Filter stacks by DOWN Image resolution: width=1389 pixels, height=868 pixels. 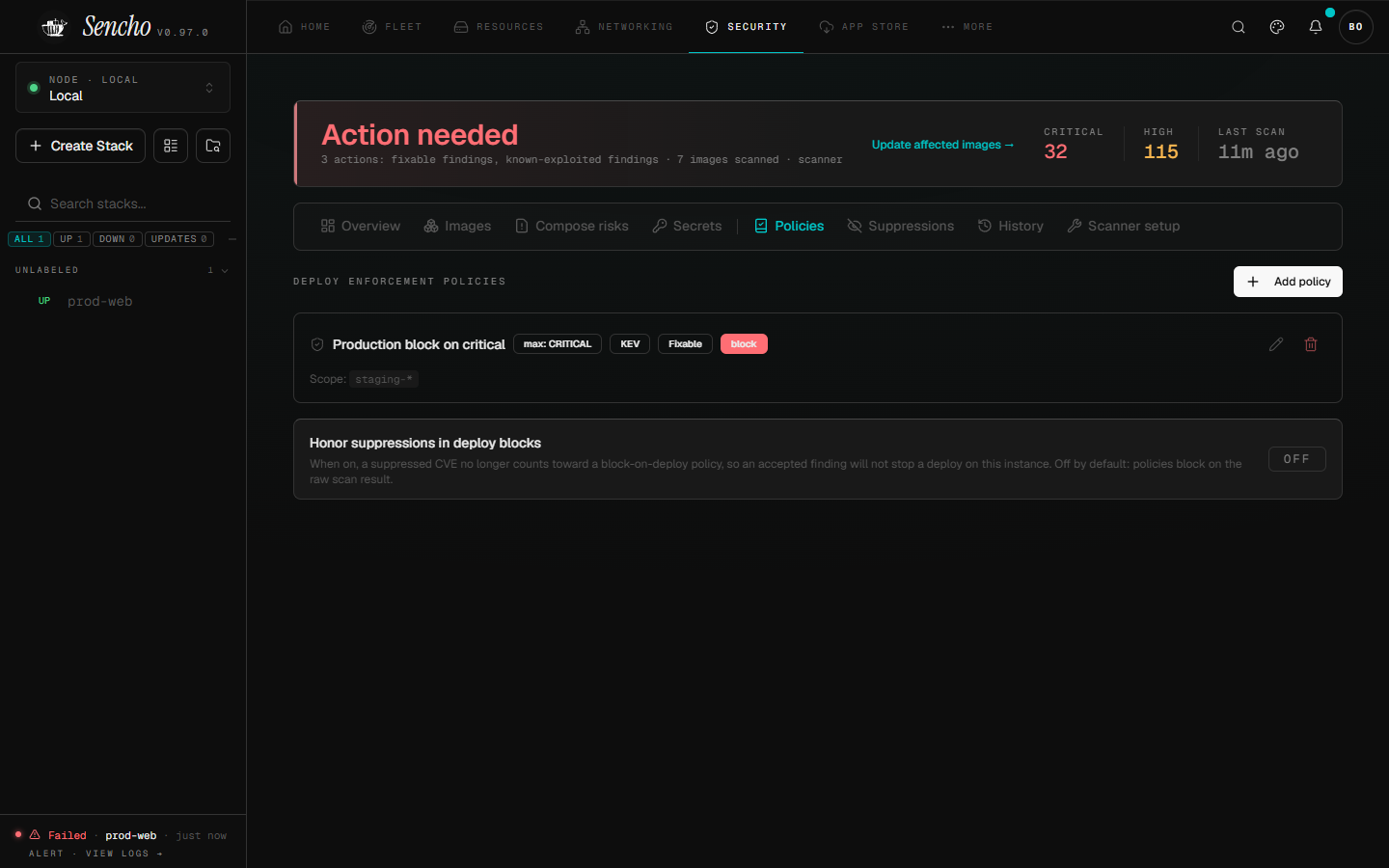pos(118,239)
